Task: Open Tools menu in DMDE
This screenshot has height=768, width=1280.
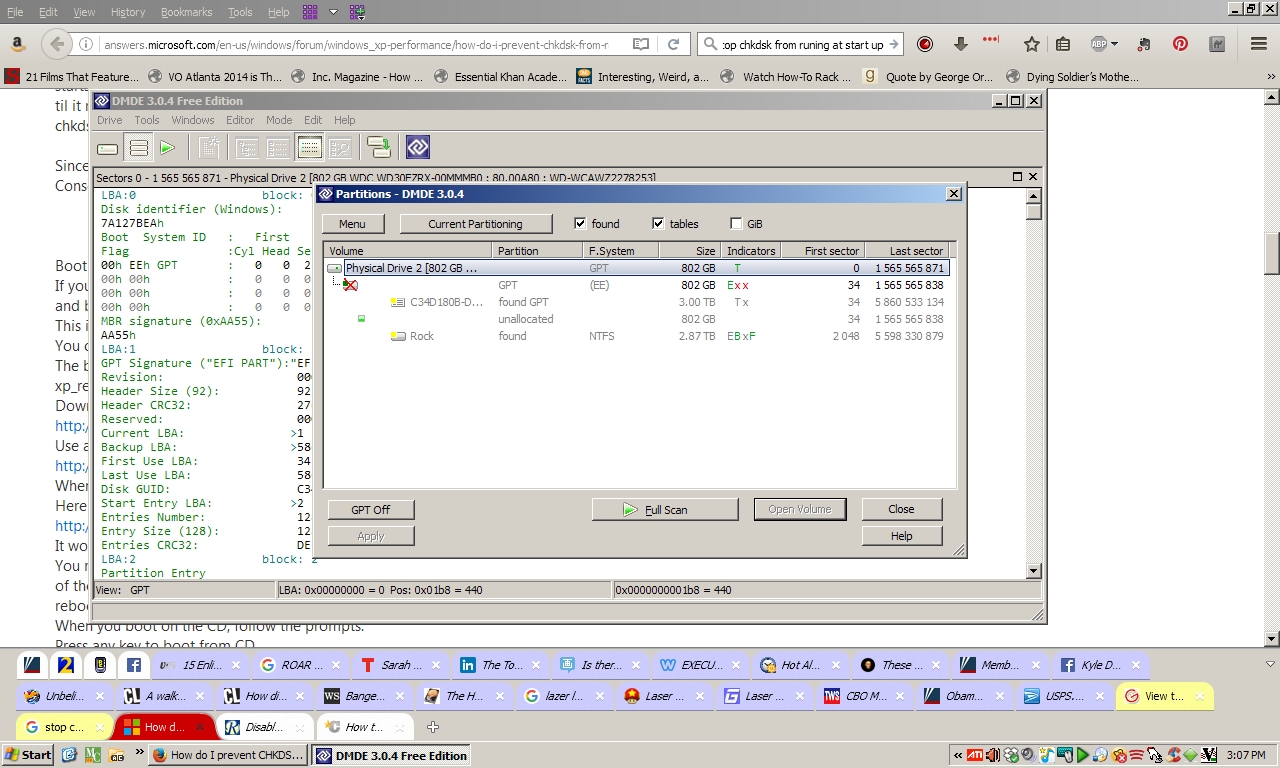Action: coord(147,120)
